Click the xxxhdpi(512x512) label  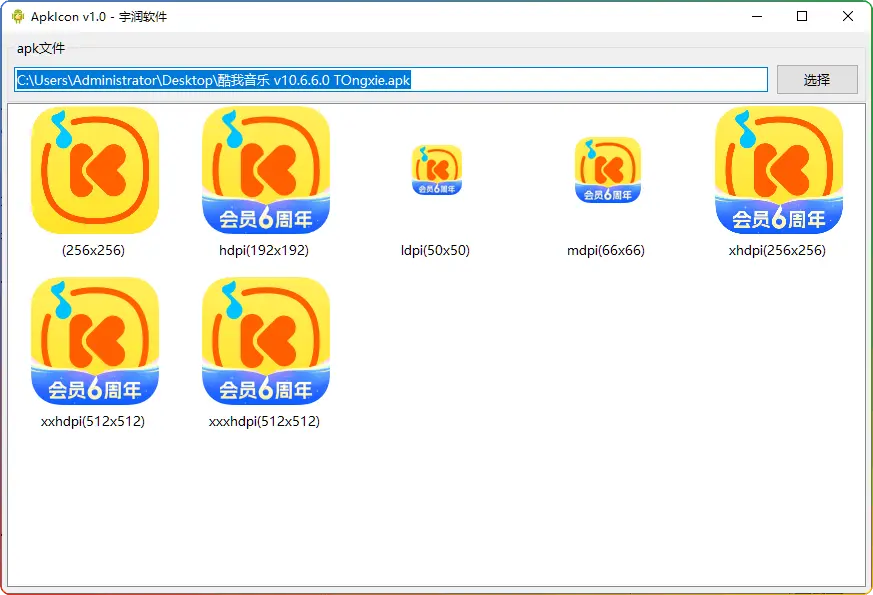(264, 421)
